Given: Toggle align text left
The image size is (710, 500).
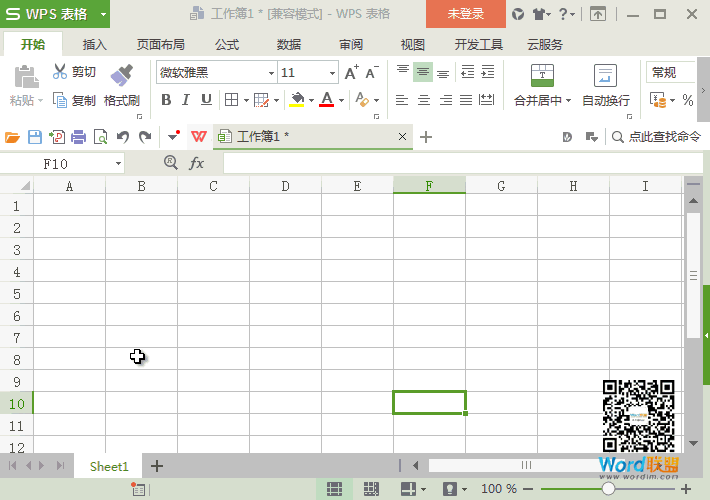Looking at the screenshot, I should pos(402,100).
